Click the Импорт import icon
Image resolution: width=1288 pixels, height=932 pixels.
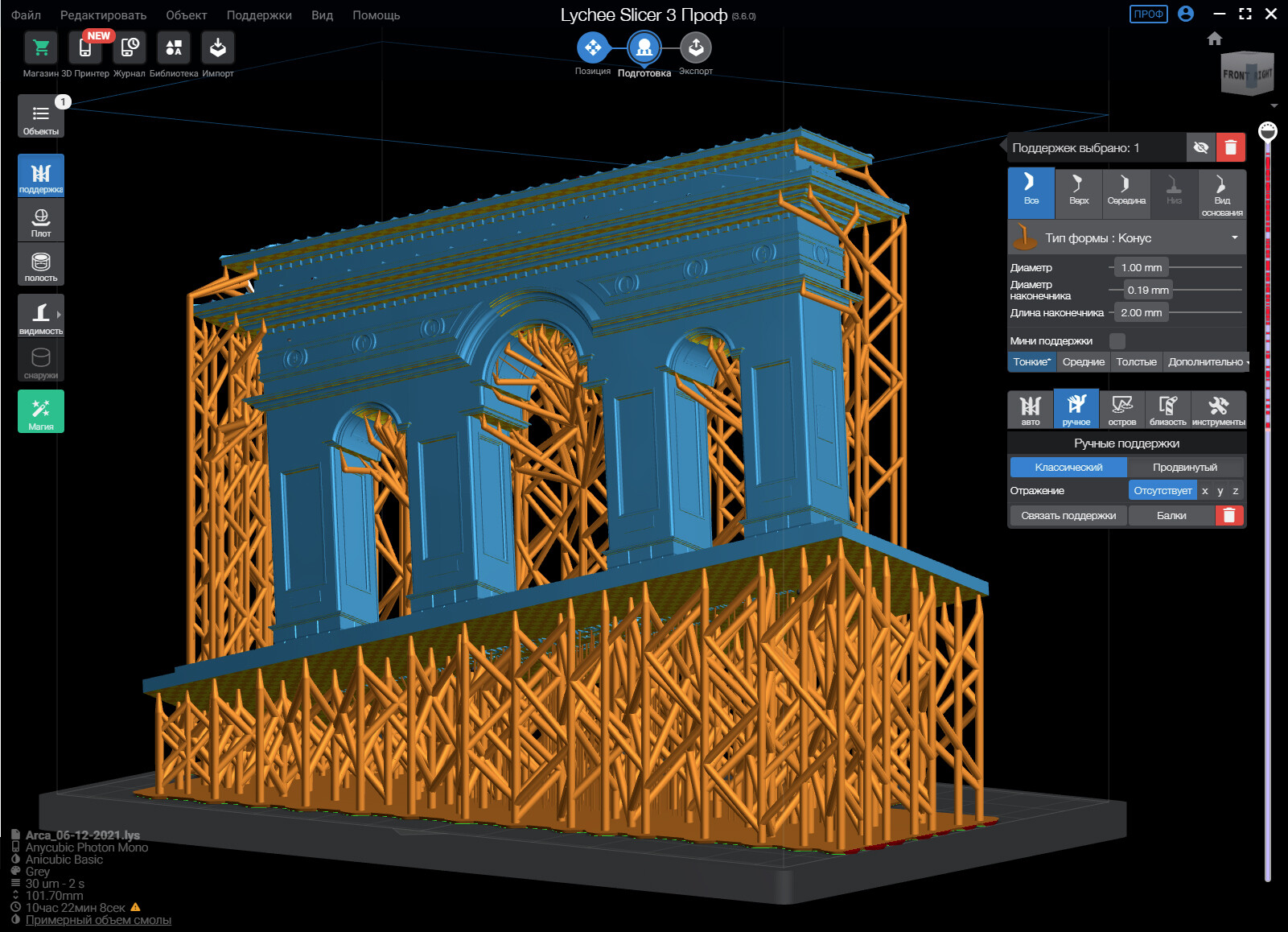click(217, 48)
